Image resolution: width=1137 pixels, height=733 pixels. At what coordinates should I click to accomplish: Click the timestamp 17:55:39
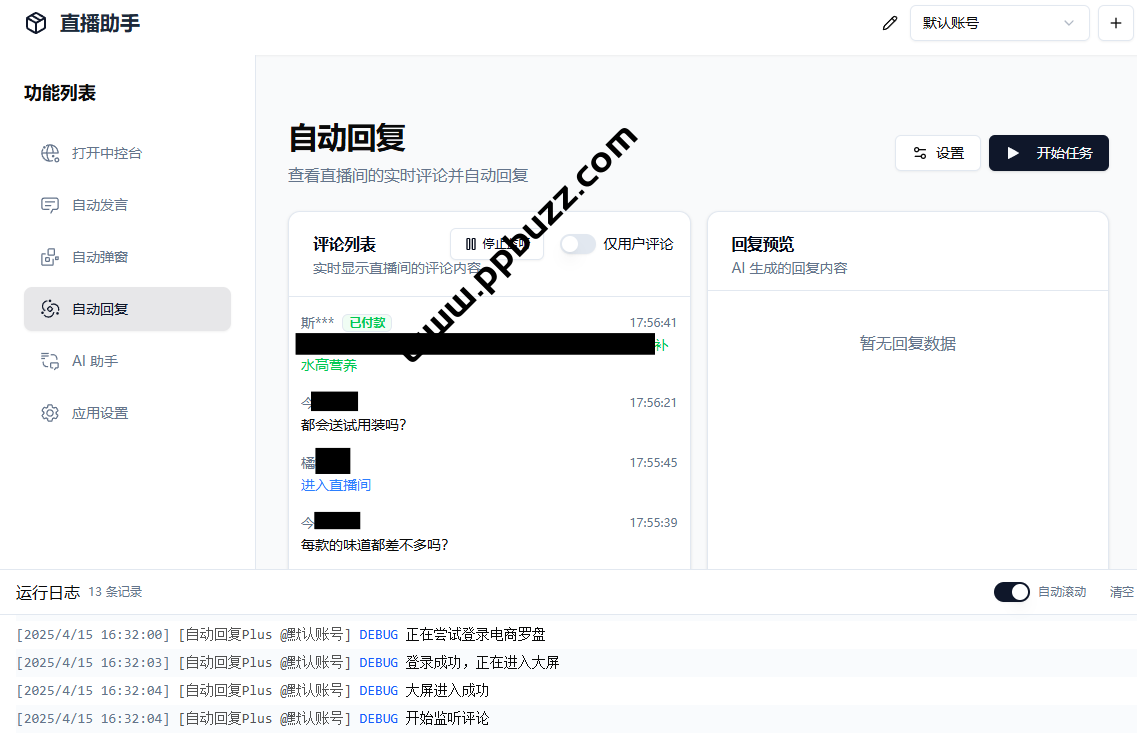pos(653,523)
